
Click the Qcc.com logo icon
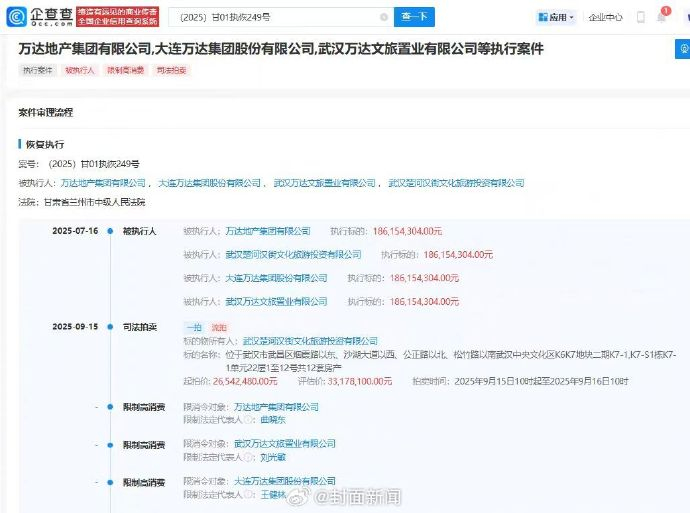[17, 17]
